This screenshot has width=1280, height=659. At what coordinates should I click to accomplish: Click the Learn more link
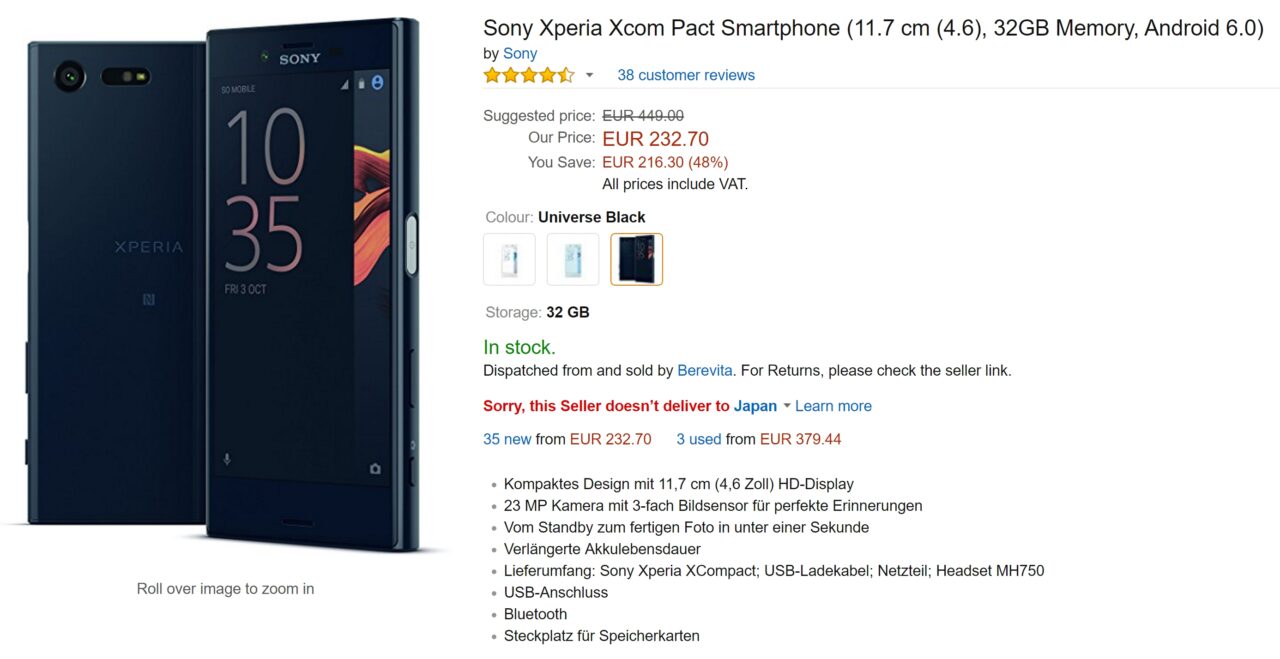(833, 406)
